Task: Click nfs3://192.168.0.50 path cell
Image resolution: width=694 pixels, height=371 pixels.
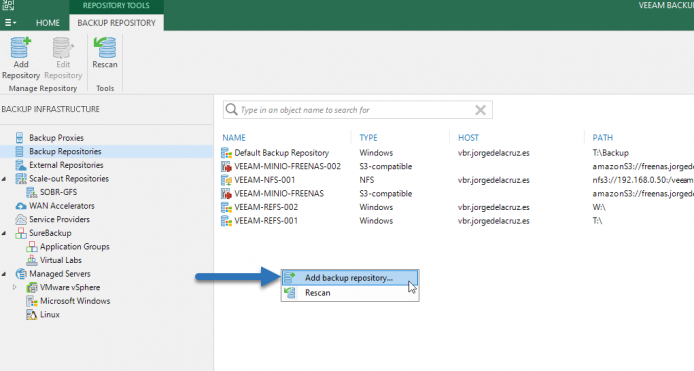Action: tap(643, 180)
